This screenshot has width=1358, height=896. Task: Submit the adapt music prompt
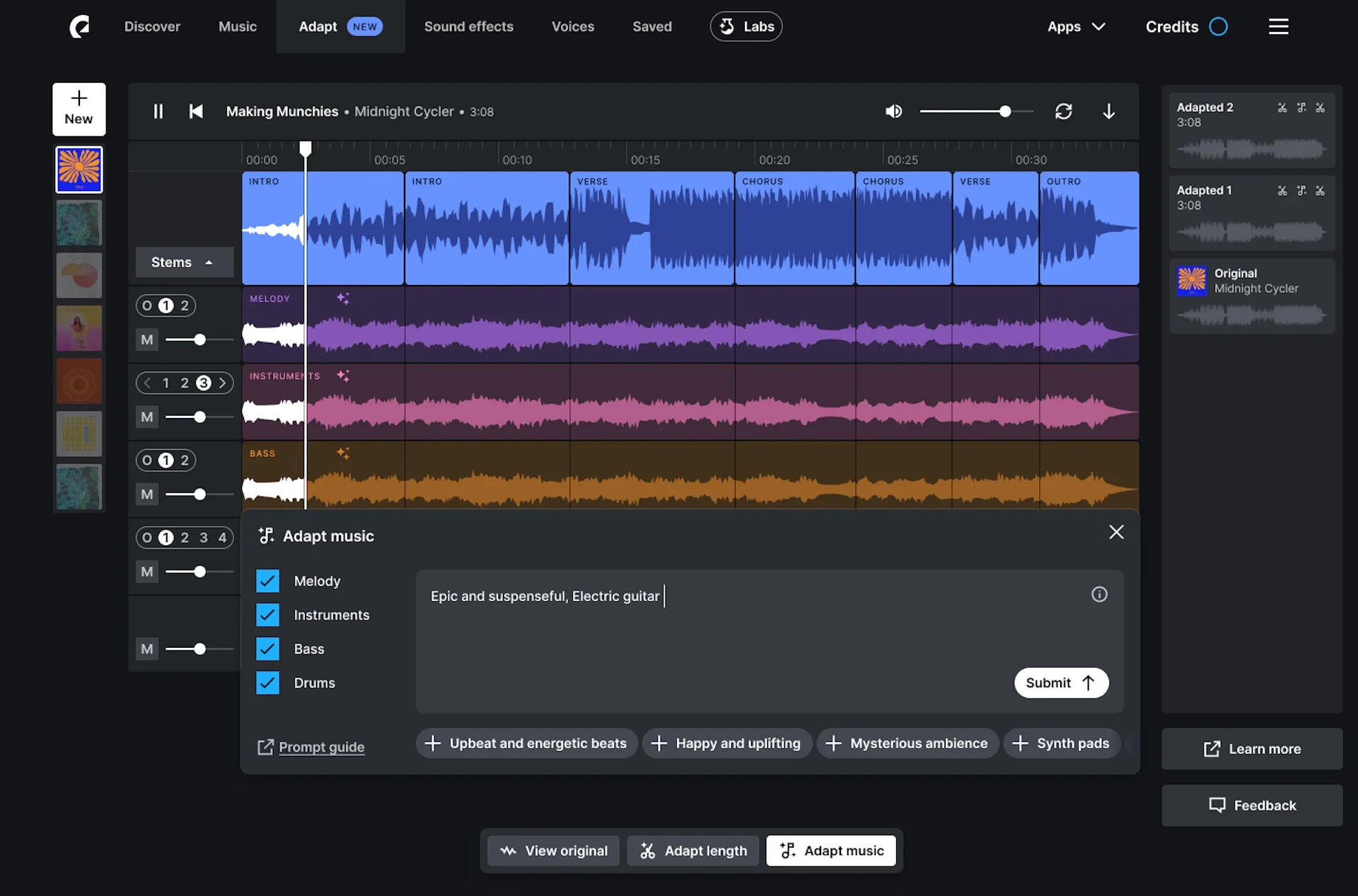pos(1060,683)
